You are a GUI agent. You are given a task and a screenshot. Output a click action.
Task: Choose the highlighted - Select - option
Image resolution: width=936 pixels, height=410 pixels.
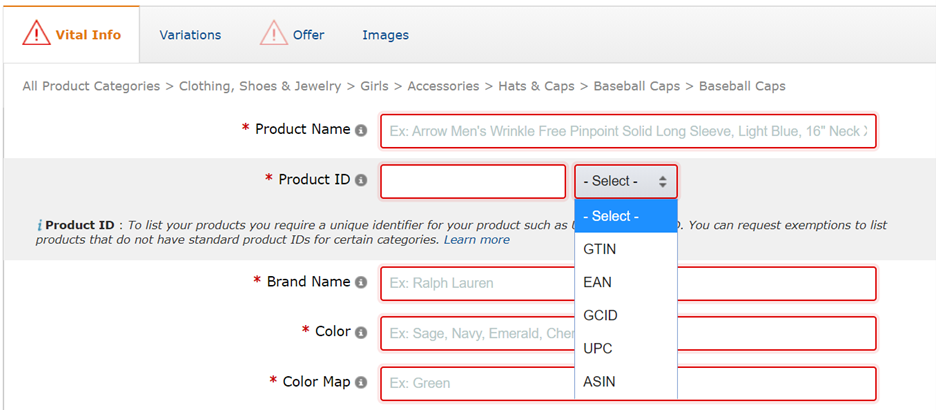pyautogui.click(x=626, y=216)
